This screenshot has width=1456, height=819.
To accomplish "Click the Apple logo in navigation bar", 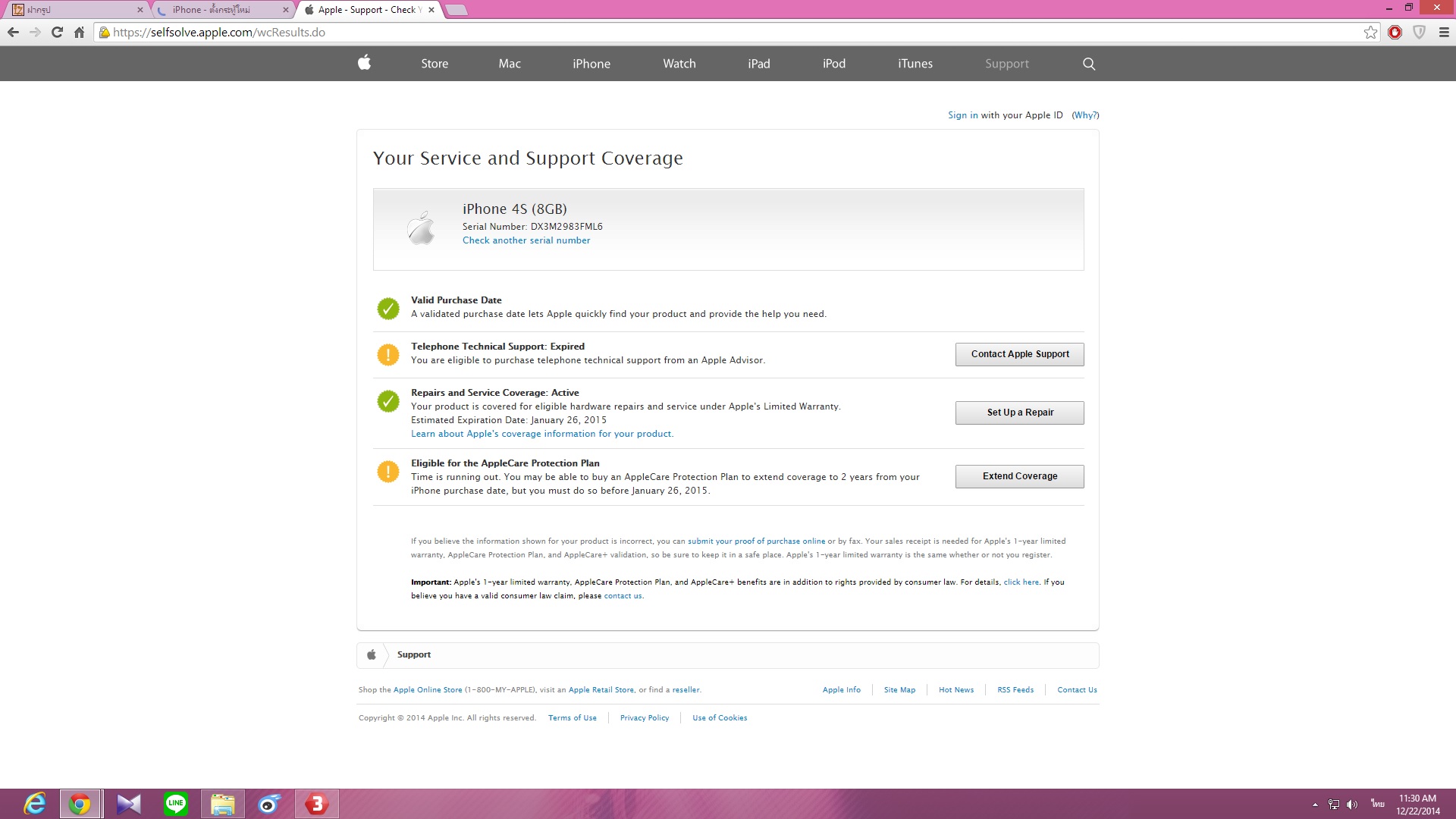I will tap(364, 63).
